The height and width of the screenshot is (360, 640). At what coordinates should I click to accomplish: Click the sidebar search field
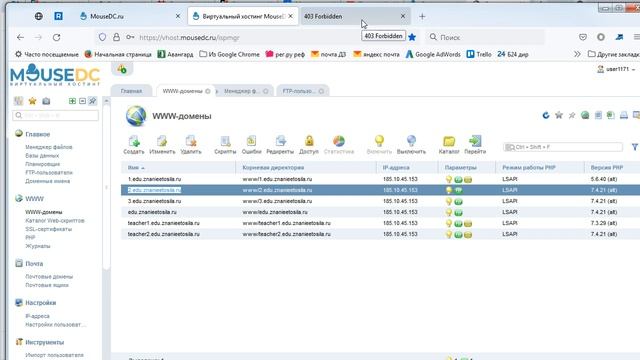(x=56, y=116)
